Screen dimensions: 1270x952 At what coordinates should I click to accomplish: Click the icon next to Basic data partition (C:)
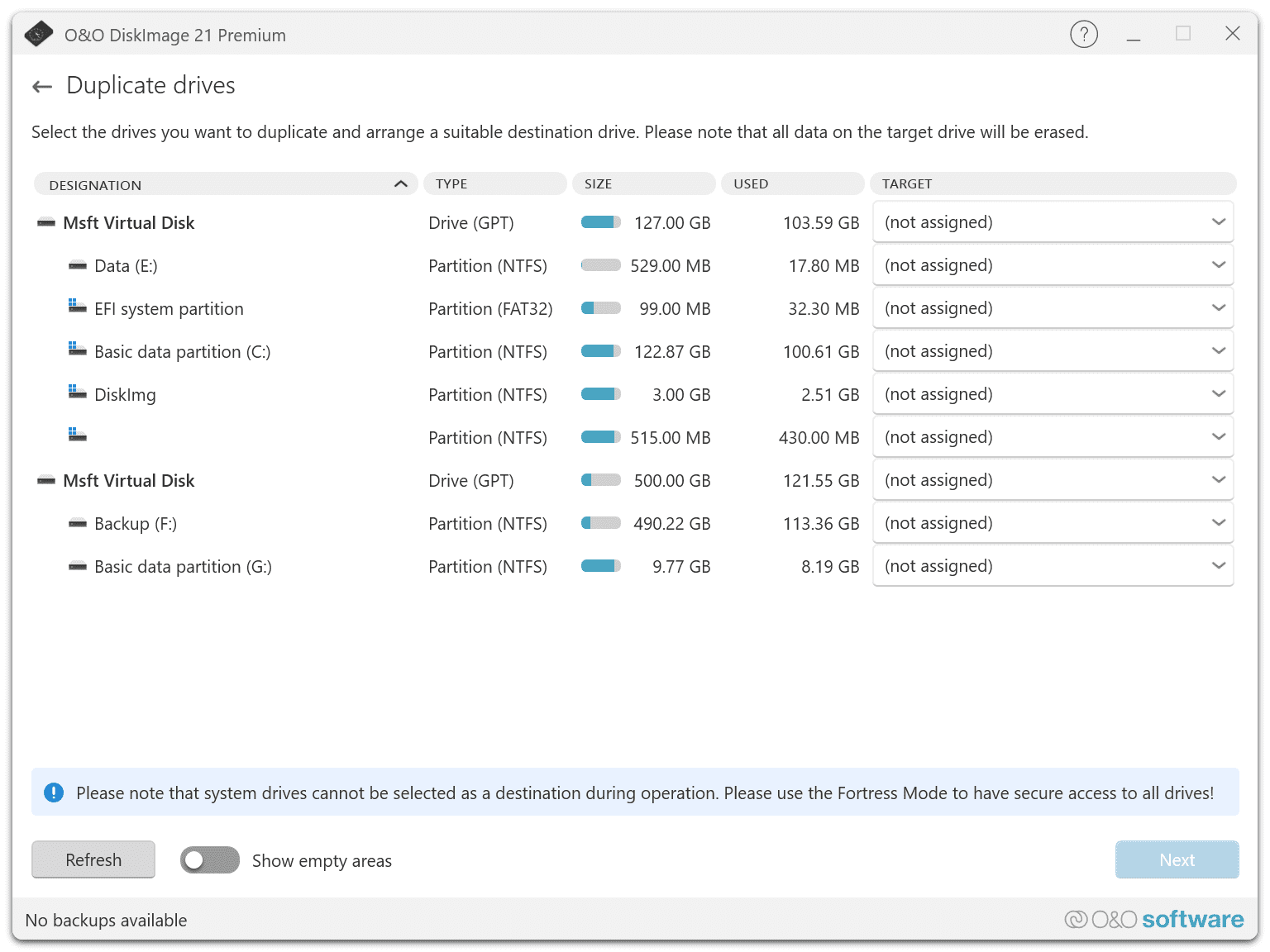pyautogui.click(x=78, y=350)
